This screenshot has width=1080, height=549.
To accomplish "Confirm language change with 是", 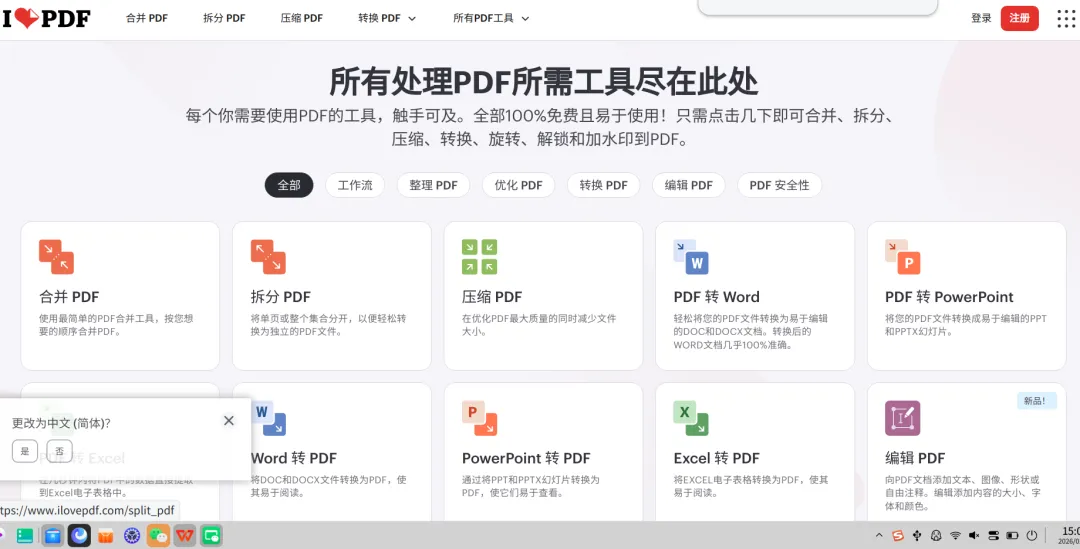I will [x=25, y=451].
